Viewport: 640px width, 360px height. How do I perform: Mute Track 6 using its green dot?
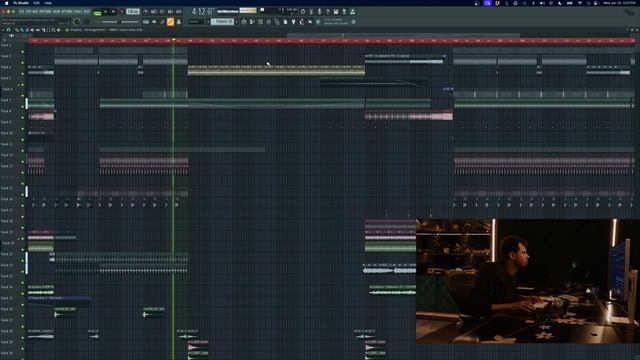(22, 96)
